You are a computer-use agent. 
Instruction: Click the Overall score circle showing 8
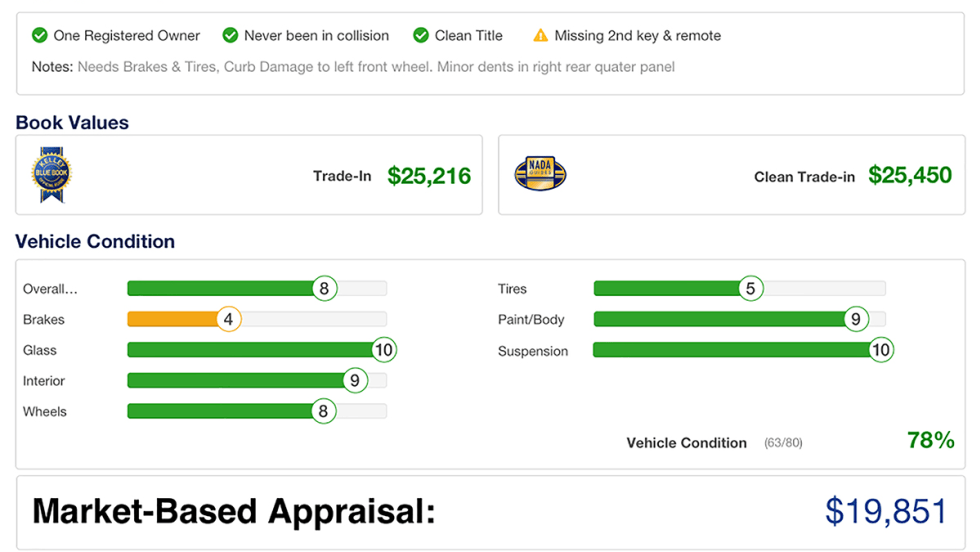(x=324, y=289)
